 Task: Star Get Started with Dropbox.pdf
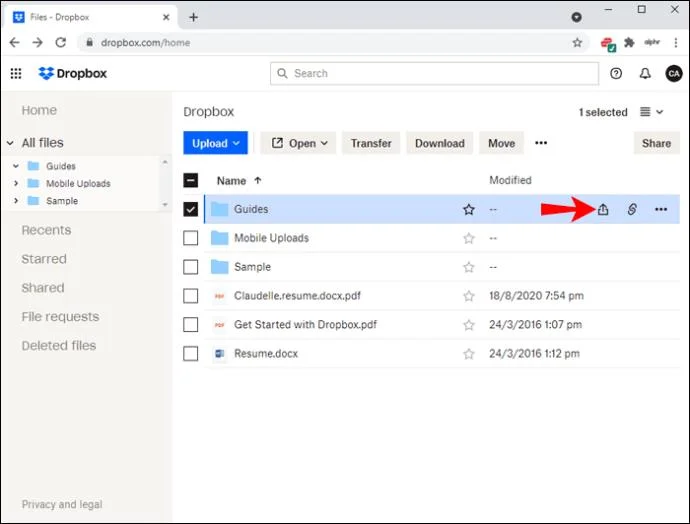coord(469,325)
